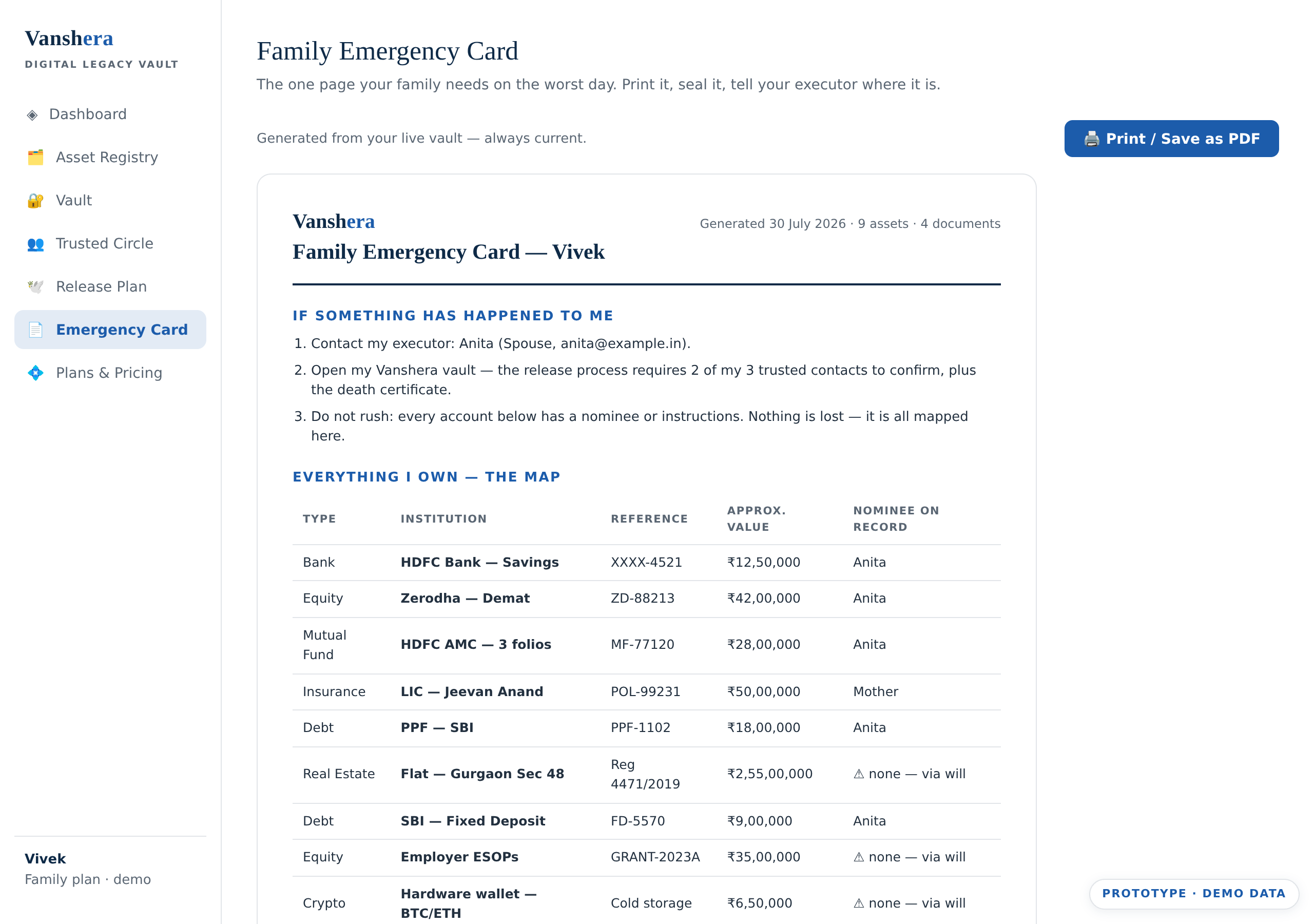Click the Dashboard diamond icon
The height and width of the screenshot is (924, 1314).
pyautogui.click(x=33, y=114)
